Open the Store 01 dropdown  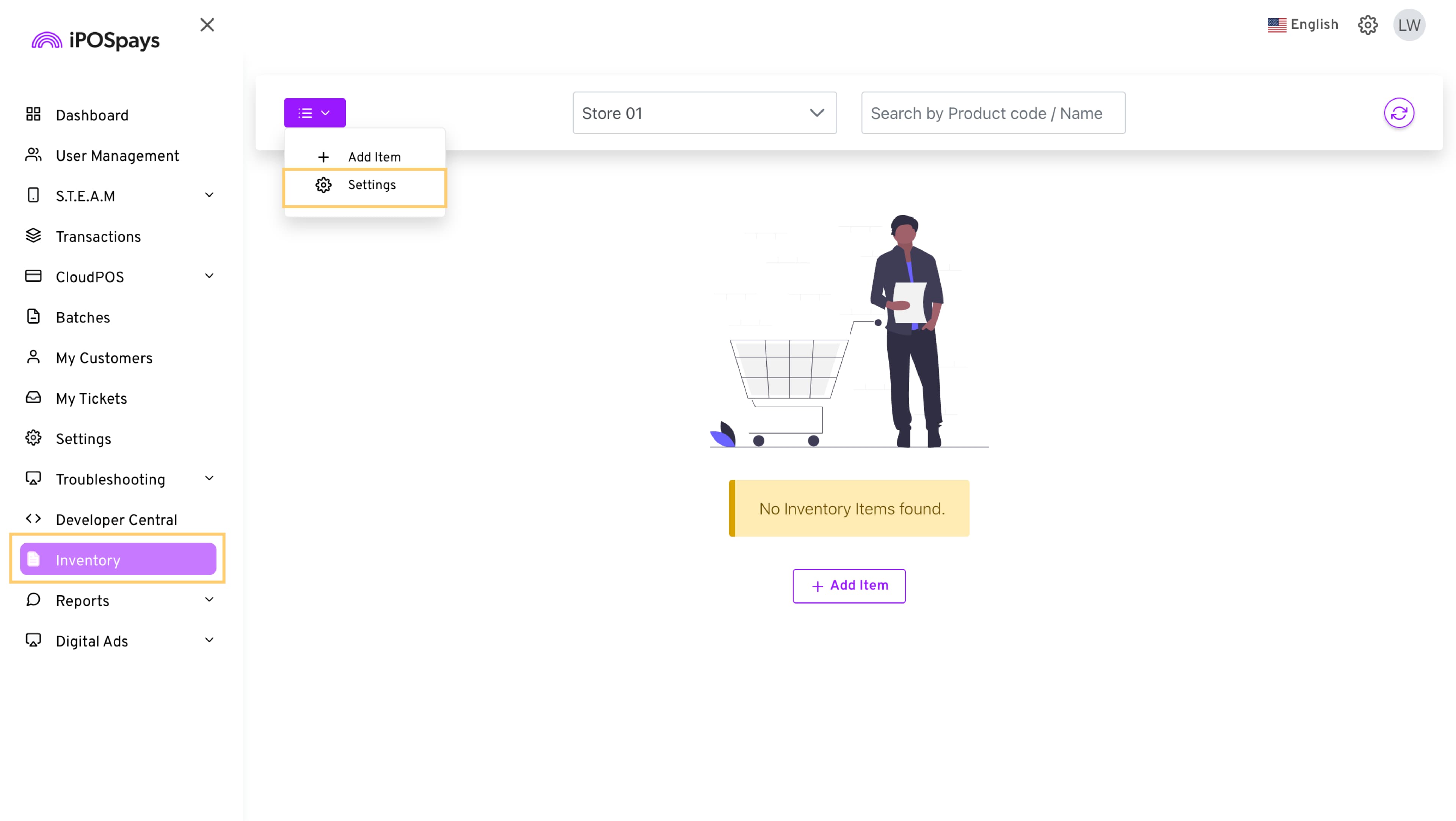coord(704,113)
